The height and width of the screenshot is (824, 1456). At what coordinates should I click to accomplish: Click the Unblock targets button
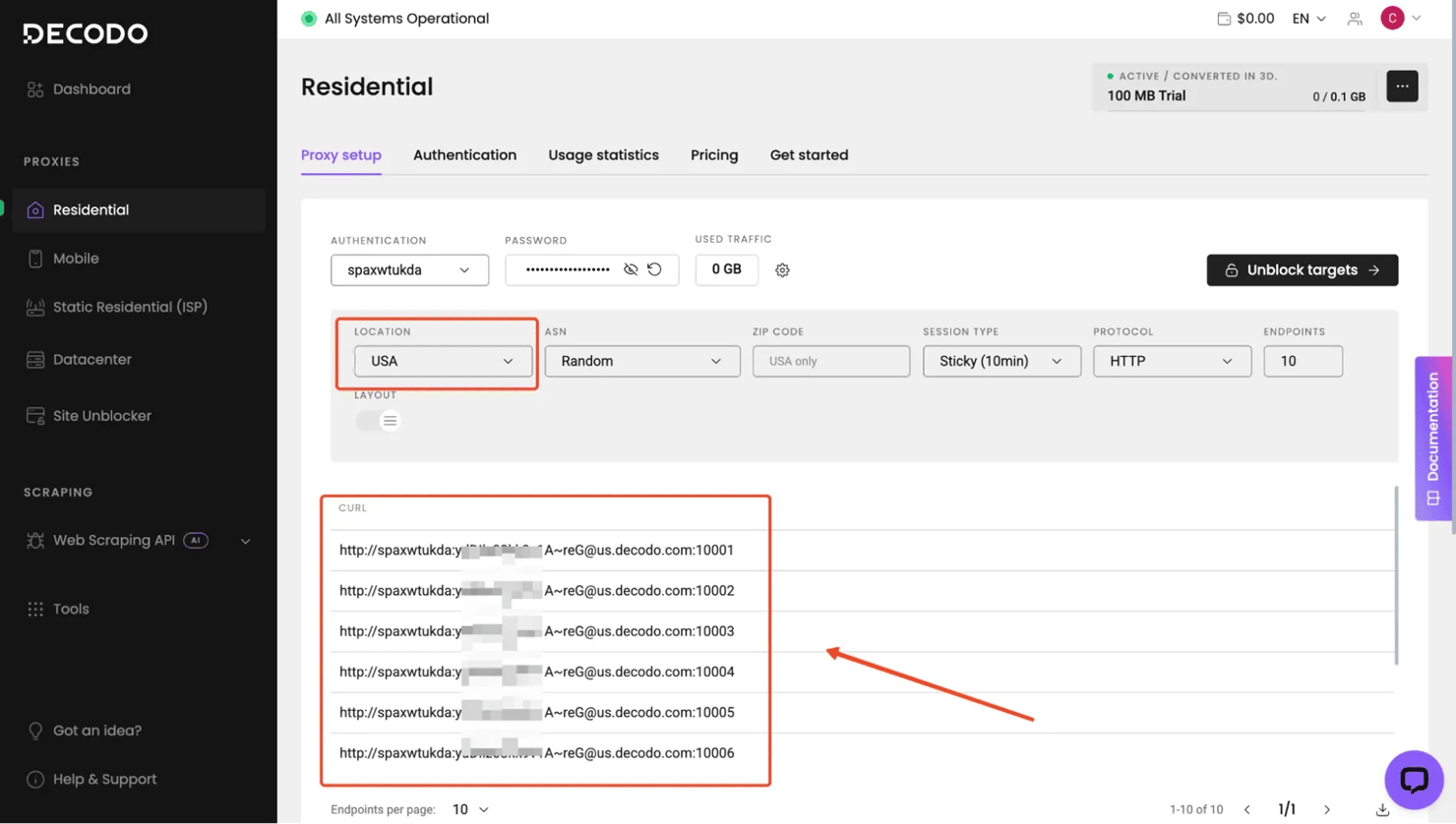tap(1302, 270)
